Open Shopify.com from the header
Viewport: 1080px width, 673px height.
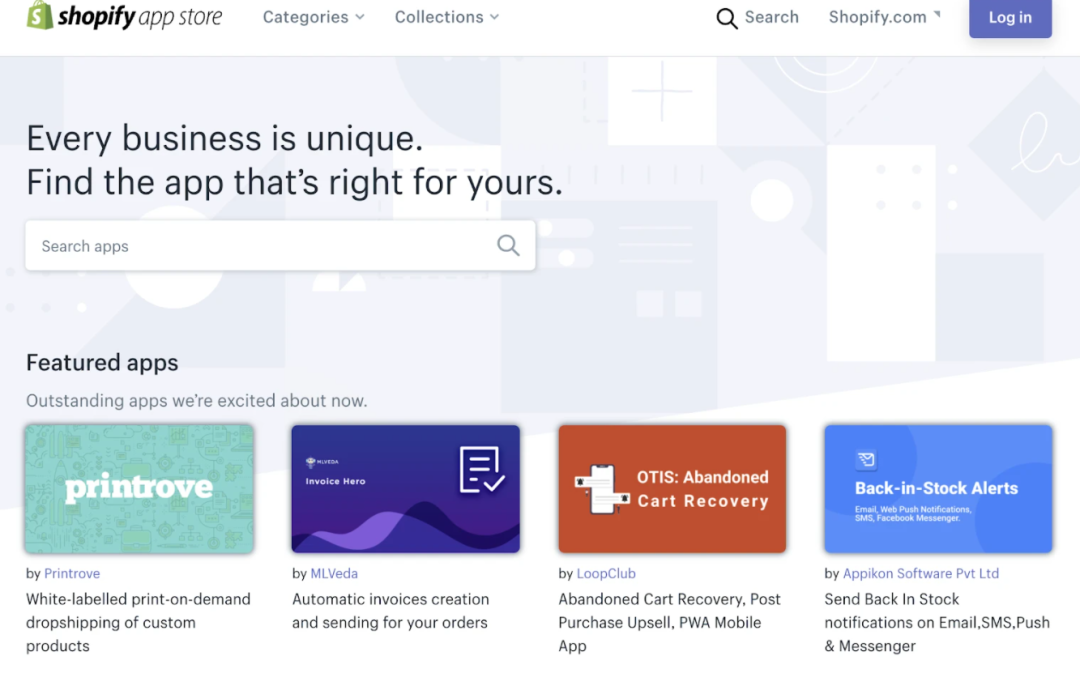(x=877, y=17)
